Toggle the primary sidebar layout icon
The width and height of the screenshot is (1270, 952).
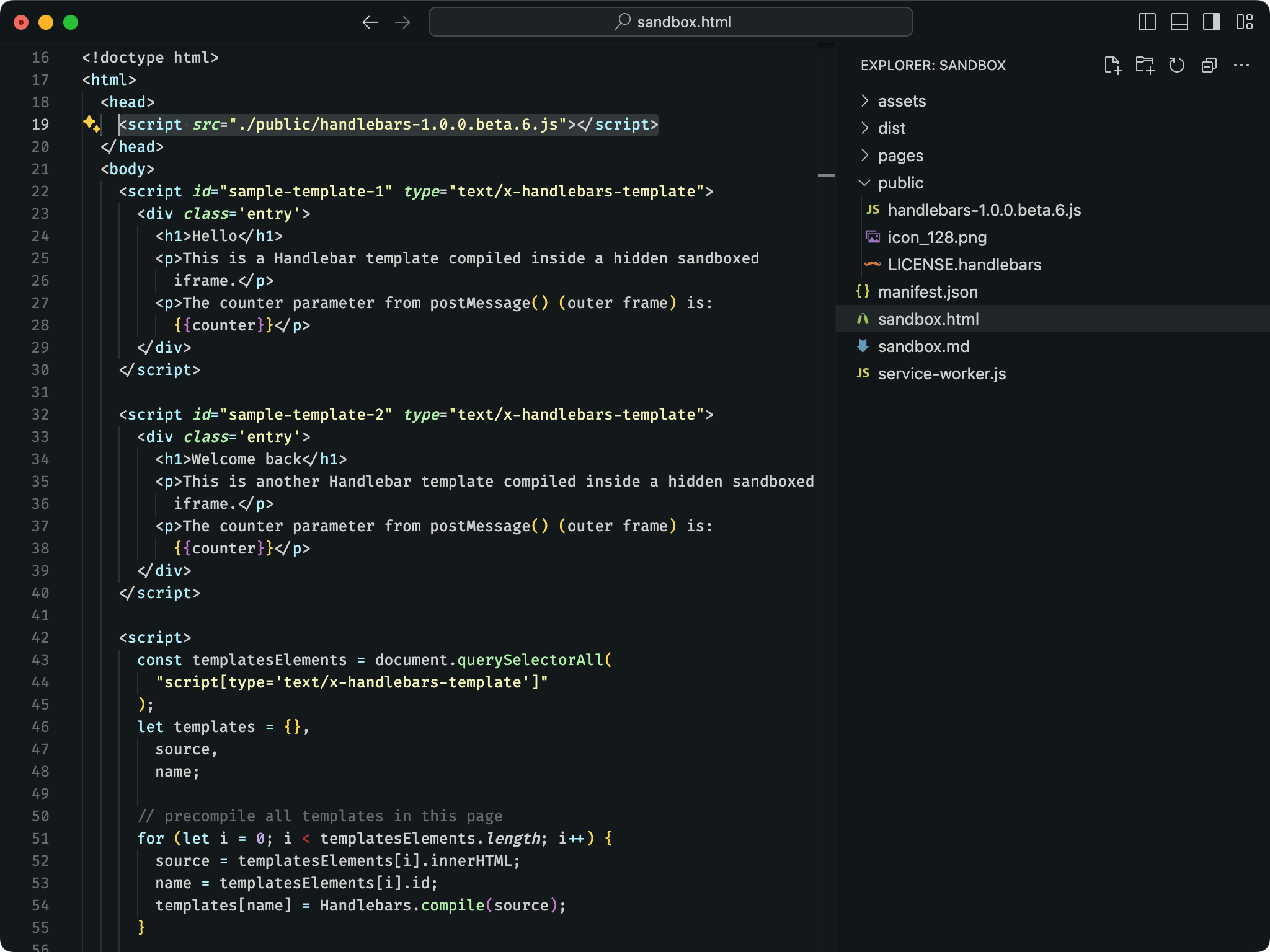[x=1147, y=22]
